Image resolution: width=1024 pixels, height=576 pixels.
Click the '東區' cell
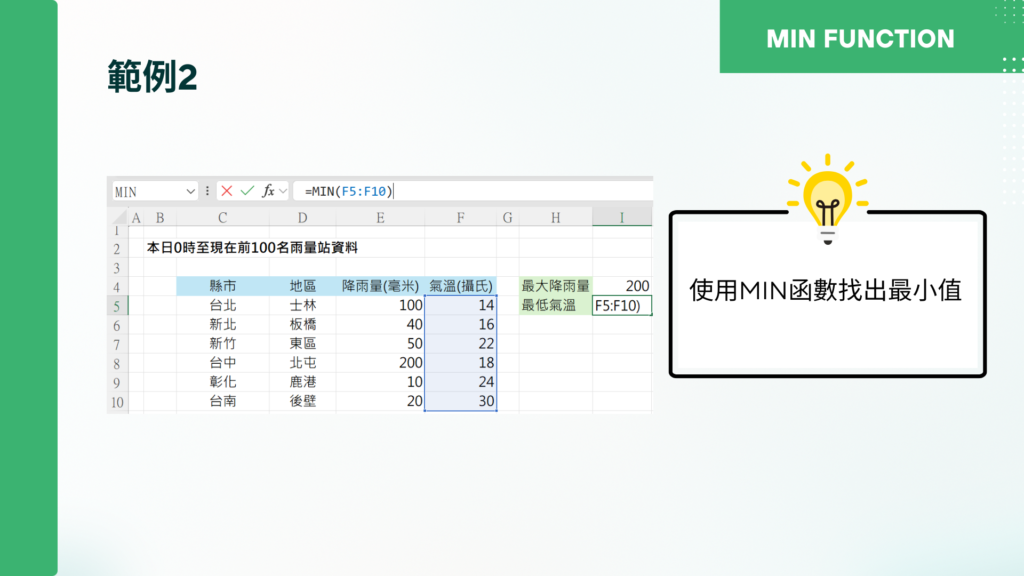coord(302,344)
